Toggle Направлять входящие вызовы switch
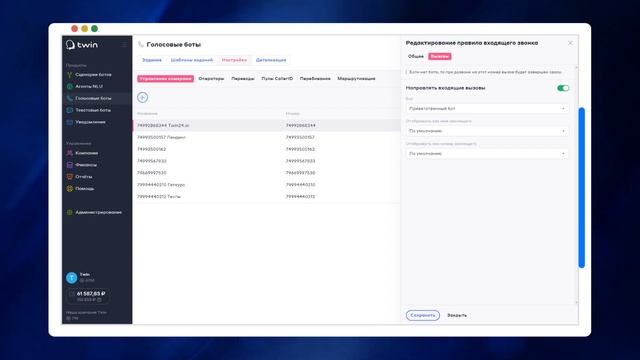Image resolution: width=640 pixels, height=360 pixels. click(x=563, y=88)
